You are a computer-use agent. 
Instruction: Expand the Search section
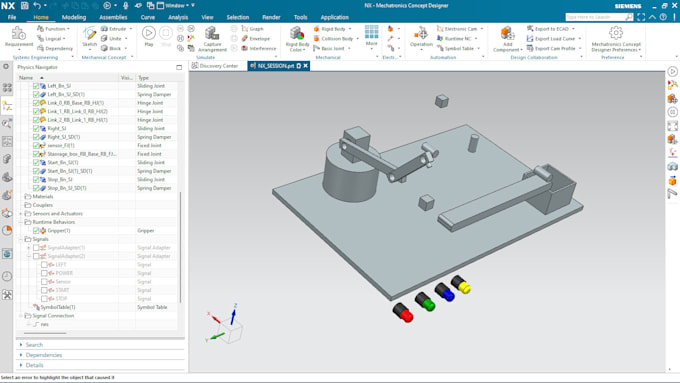tap(21, 345)
